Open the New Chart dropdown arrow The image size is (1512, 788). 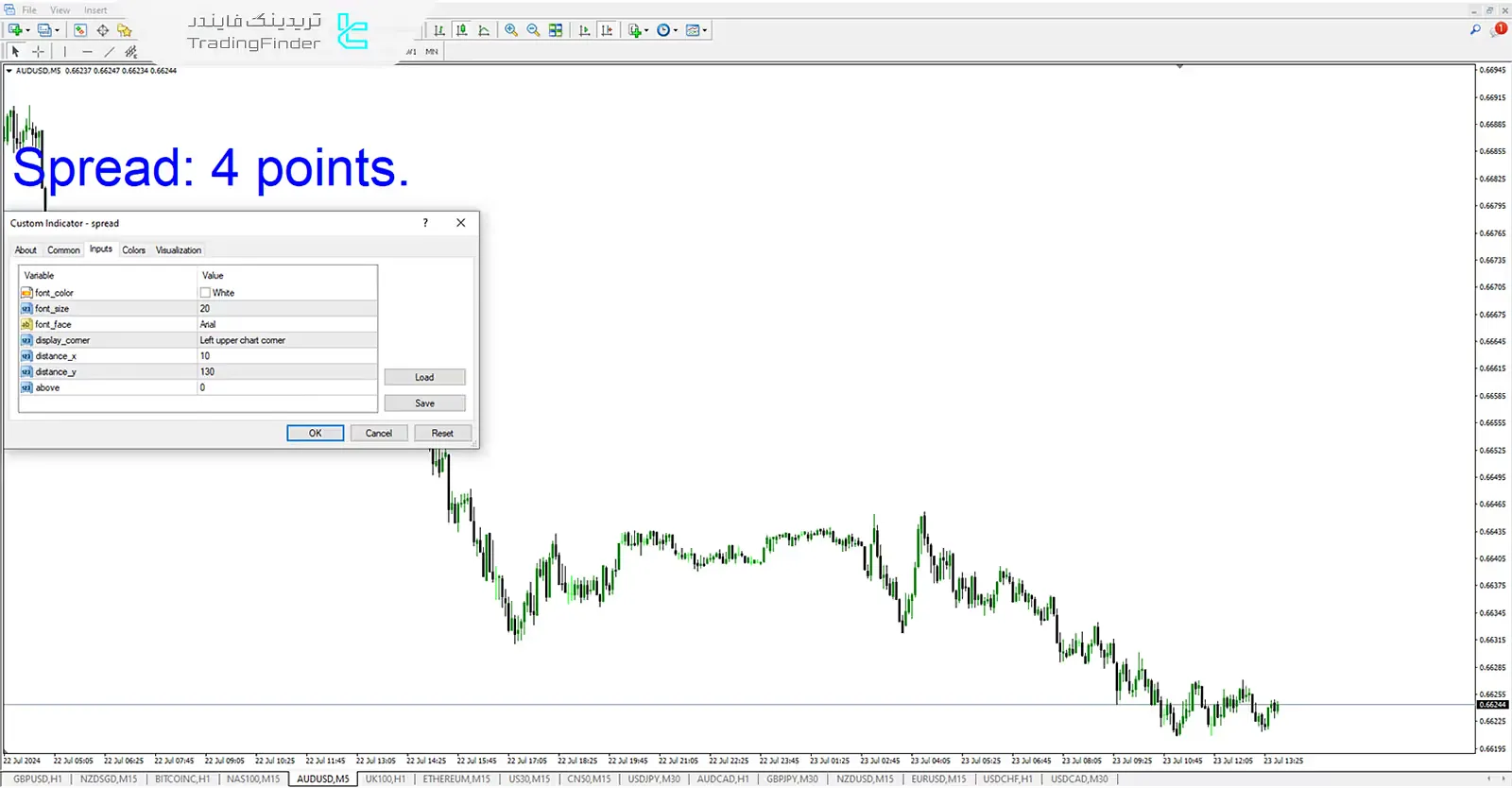click(x=27, y=30)
